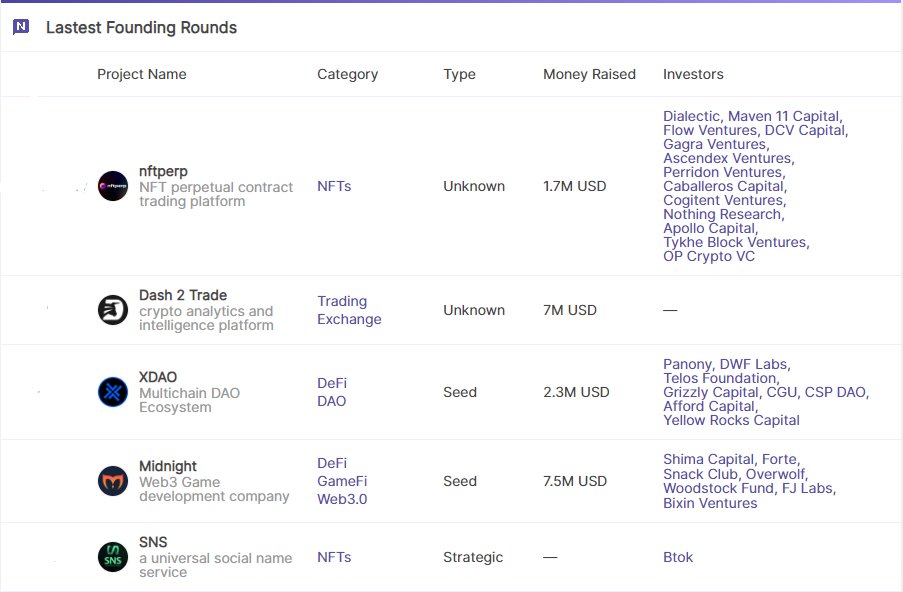Viewport: 903px width, 592px height.
Task: Click the SNS project logo
Action: click(113, 557)
